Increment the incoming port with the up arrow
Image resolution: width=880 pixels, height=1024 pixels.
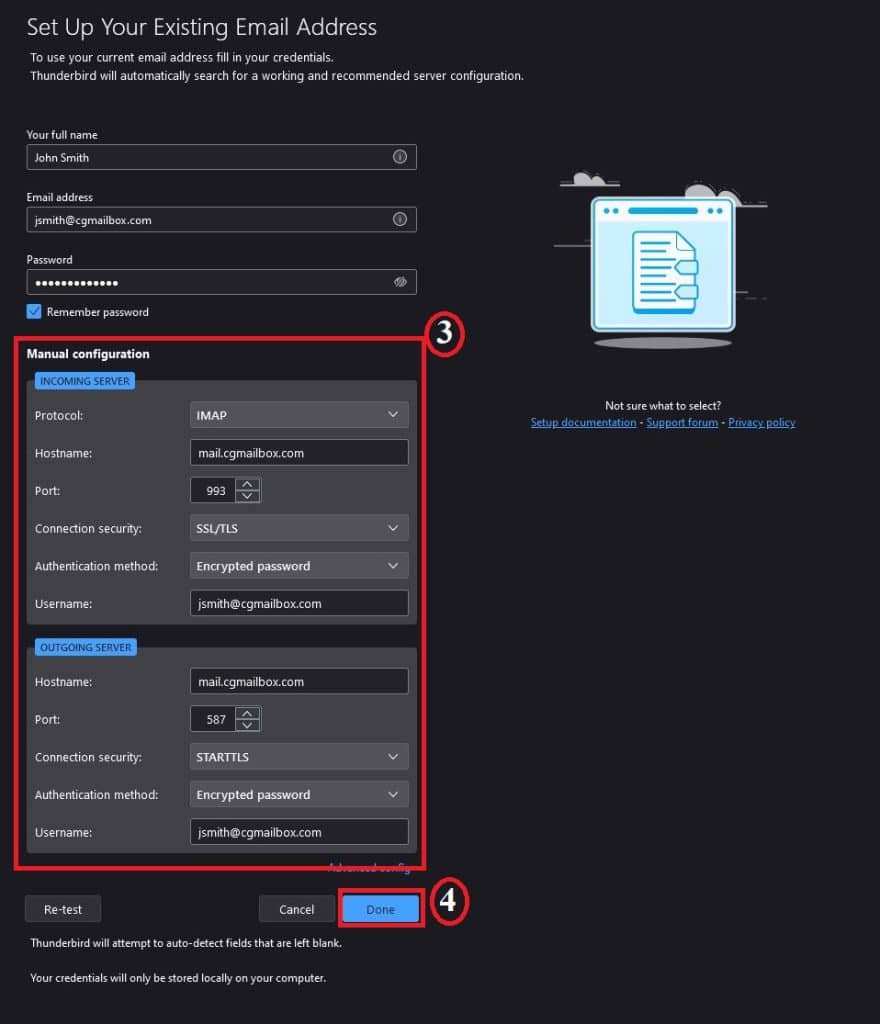tap(249, 484)
